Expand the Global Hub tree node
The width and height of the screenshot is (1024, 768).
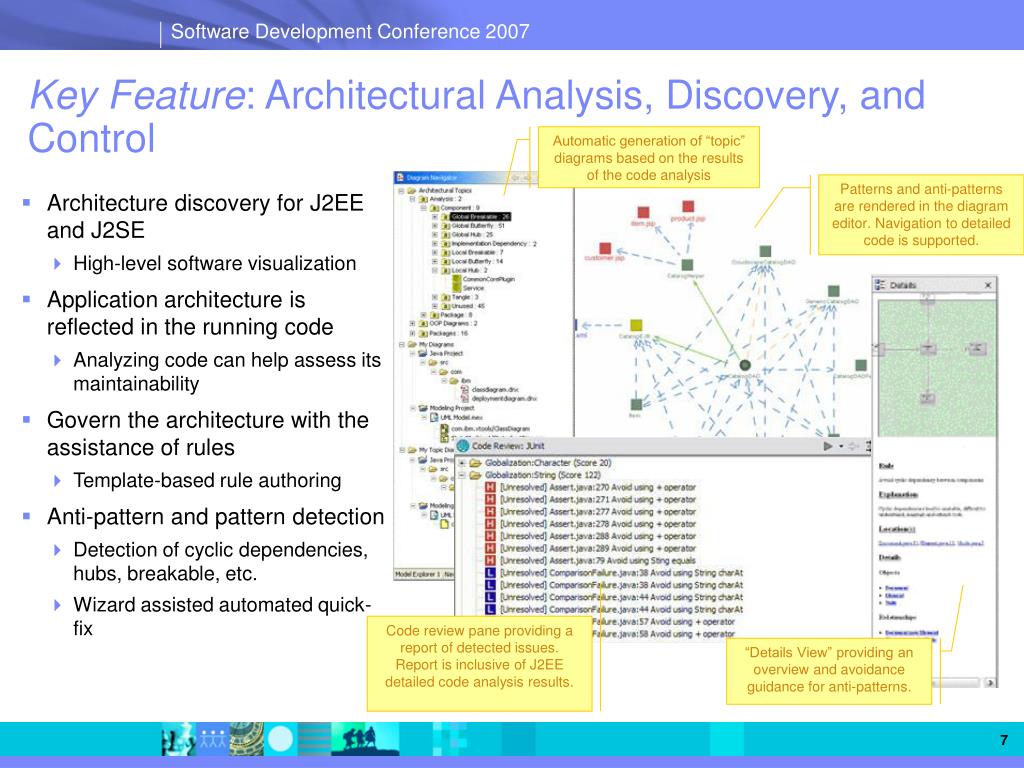(x=435, y=234)
